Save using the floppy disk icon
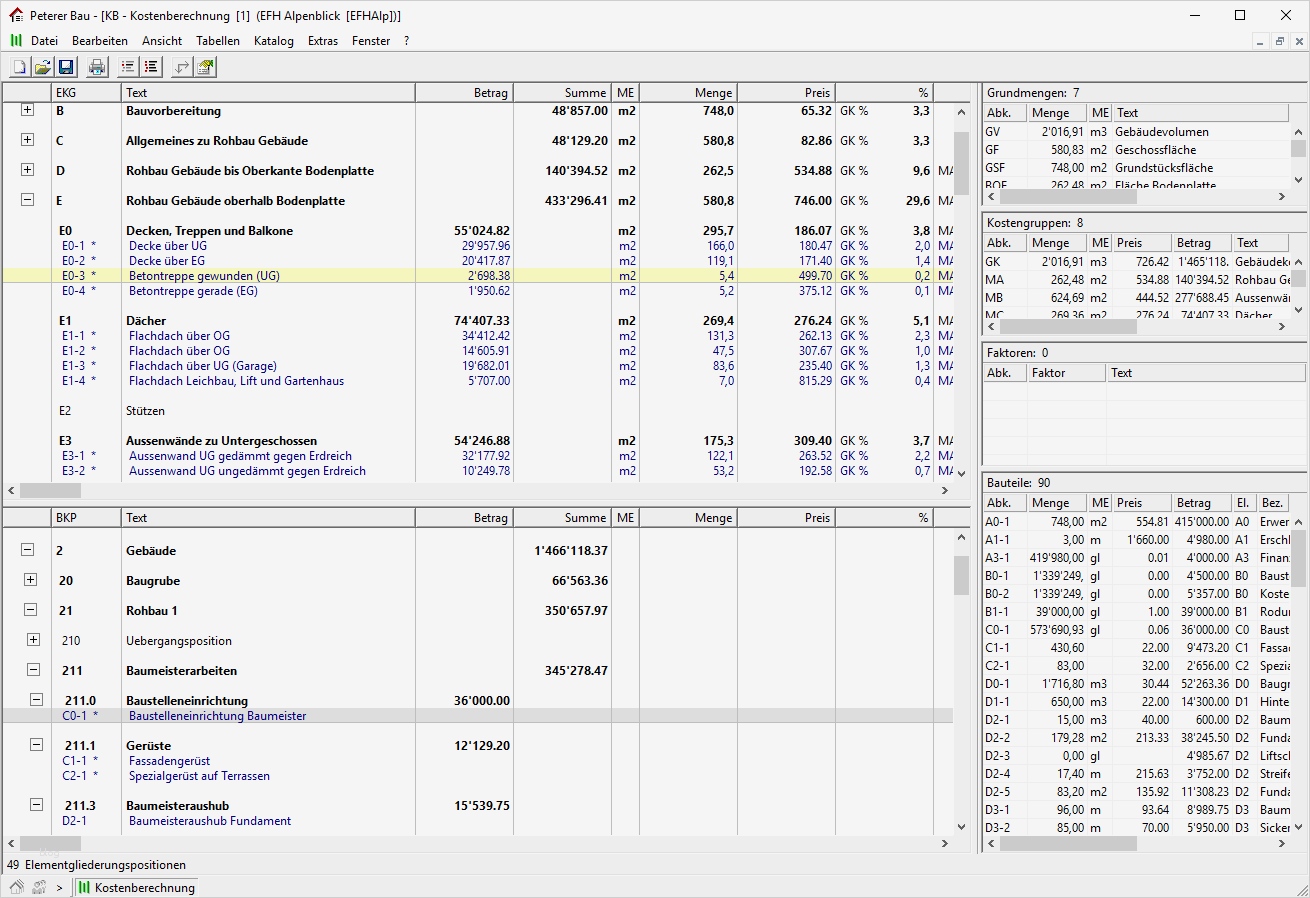The height and width of the screenshot is (898, 1310). (x=66, y=67)
